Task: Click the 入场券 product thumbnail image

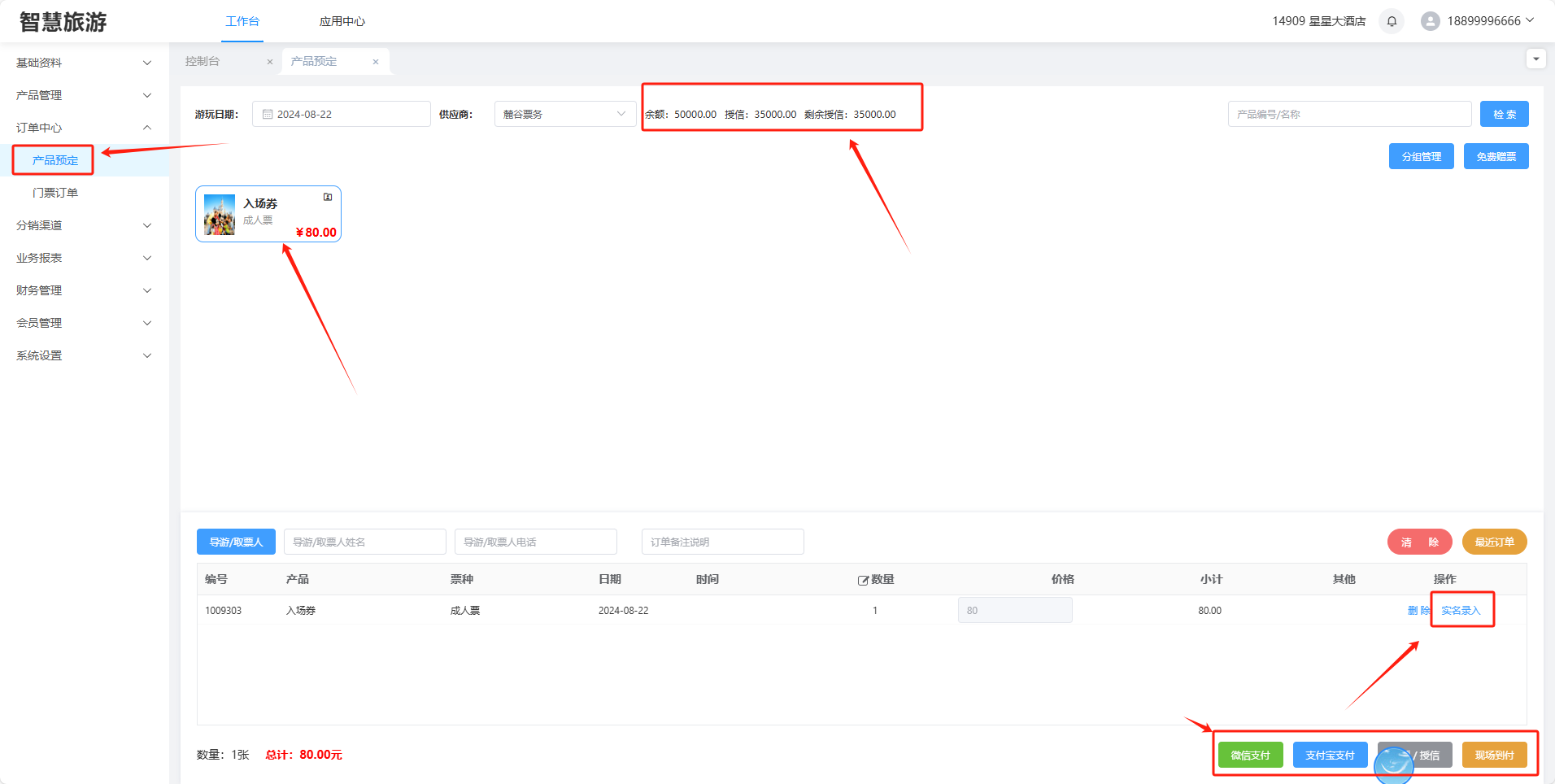Action: [x=220, y=215]
